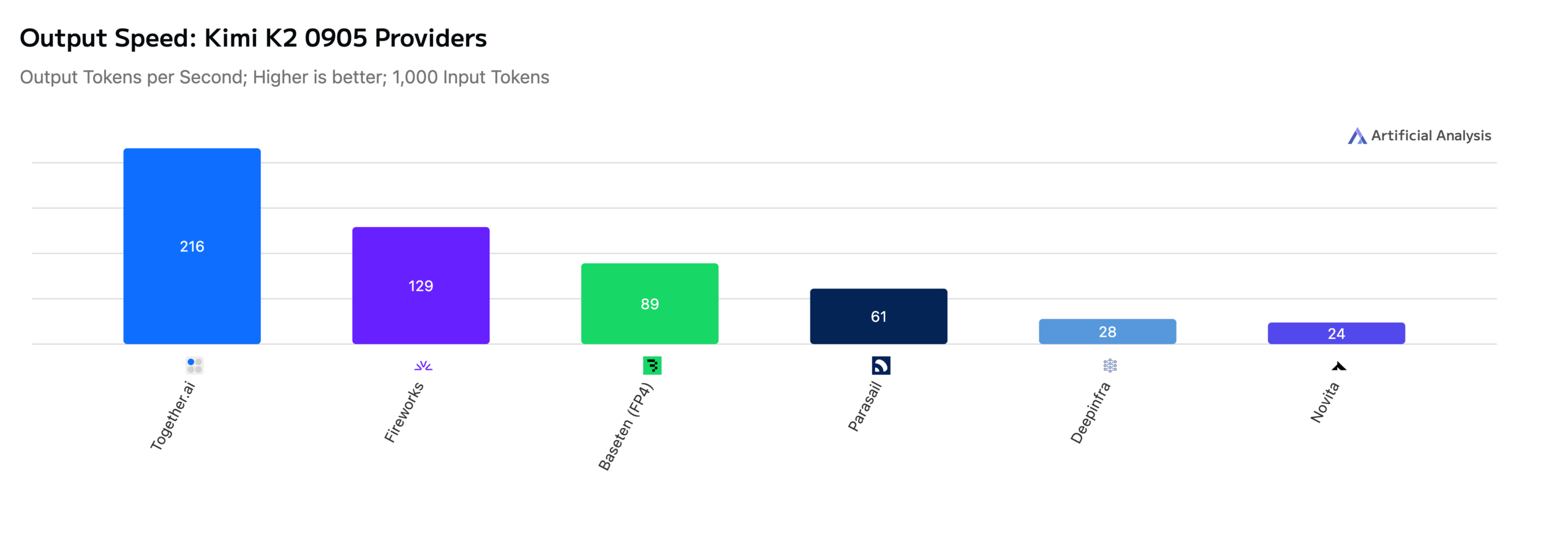This screenshot has width=1568, height=543.
Task: Click the Fireworks logo icon
Action: point(423,365)
